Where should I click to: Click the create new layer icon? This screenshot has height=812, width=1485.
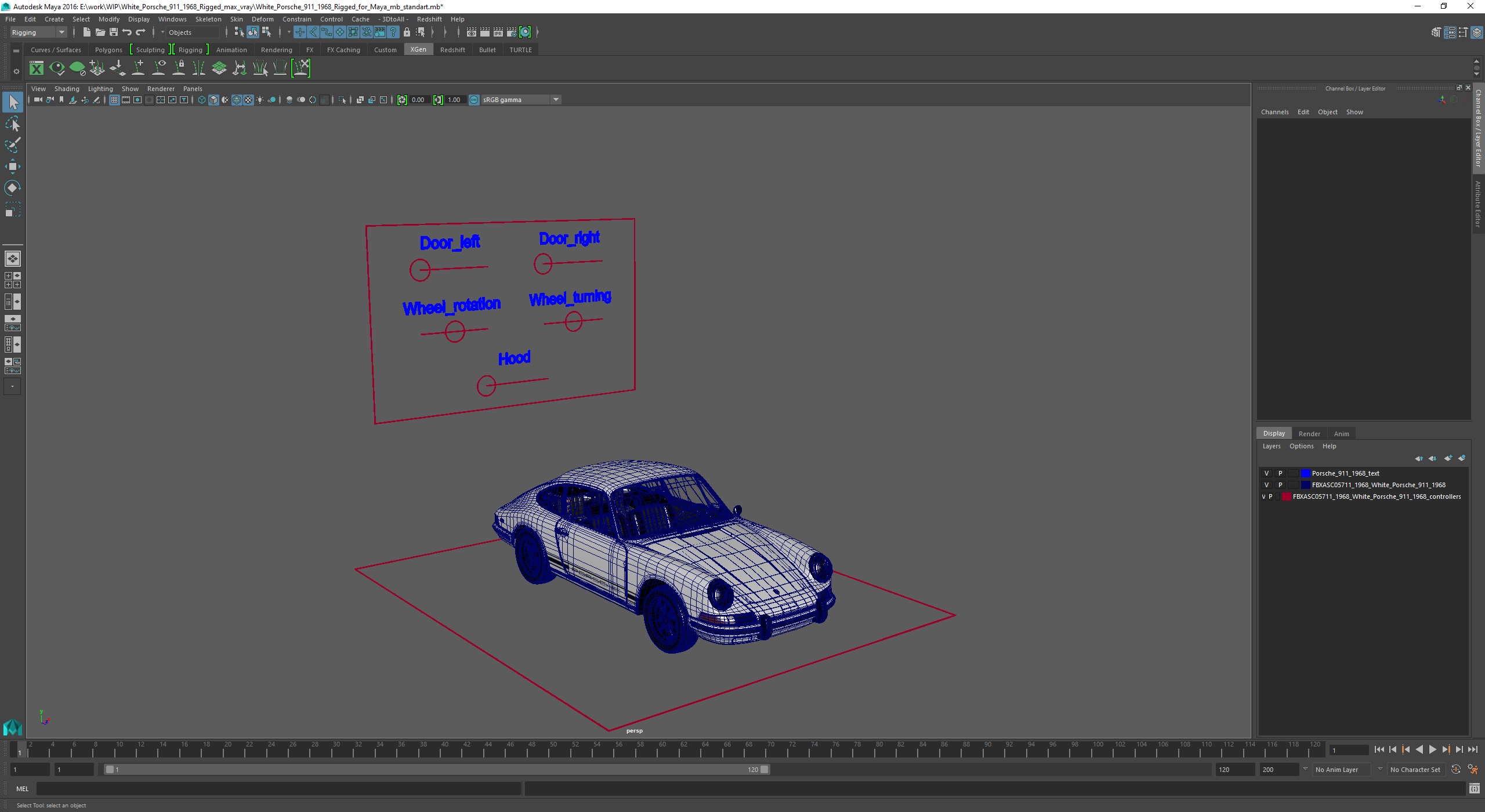pyautogui.click(x=1448, y=458)
